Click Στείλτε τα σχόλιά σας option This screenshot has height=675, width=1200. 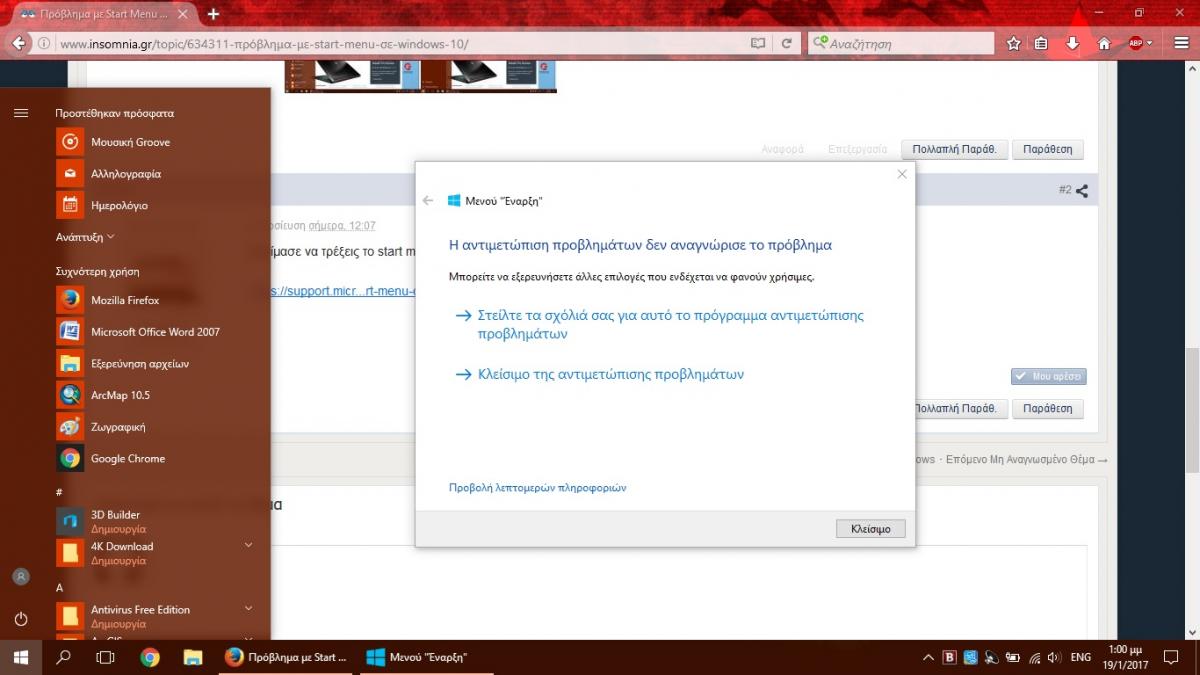click(x=660, y=324)
